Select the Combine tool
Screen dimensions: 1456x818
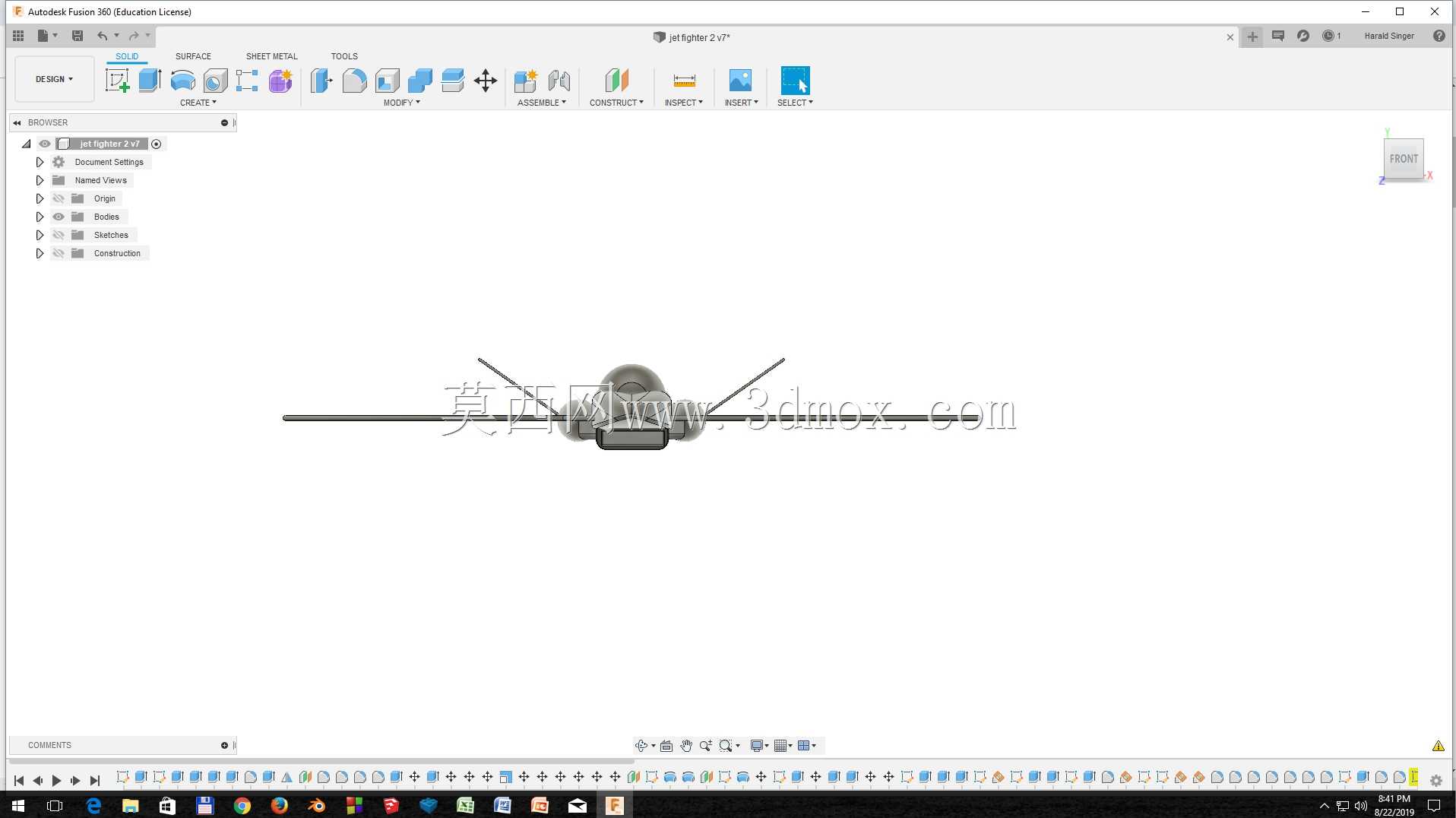pyautogui.click(x=419, y=81)
